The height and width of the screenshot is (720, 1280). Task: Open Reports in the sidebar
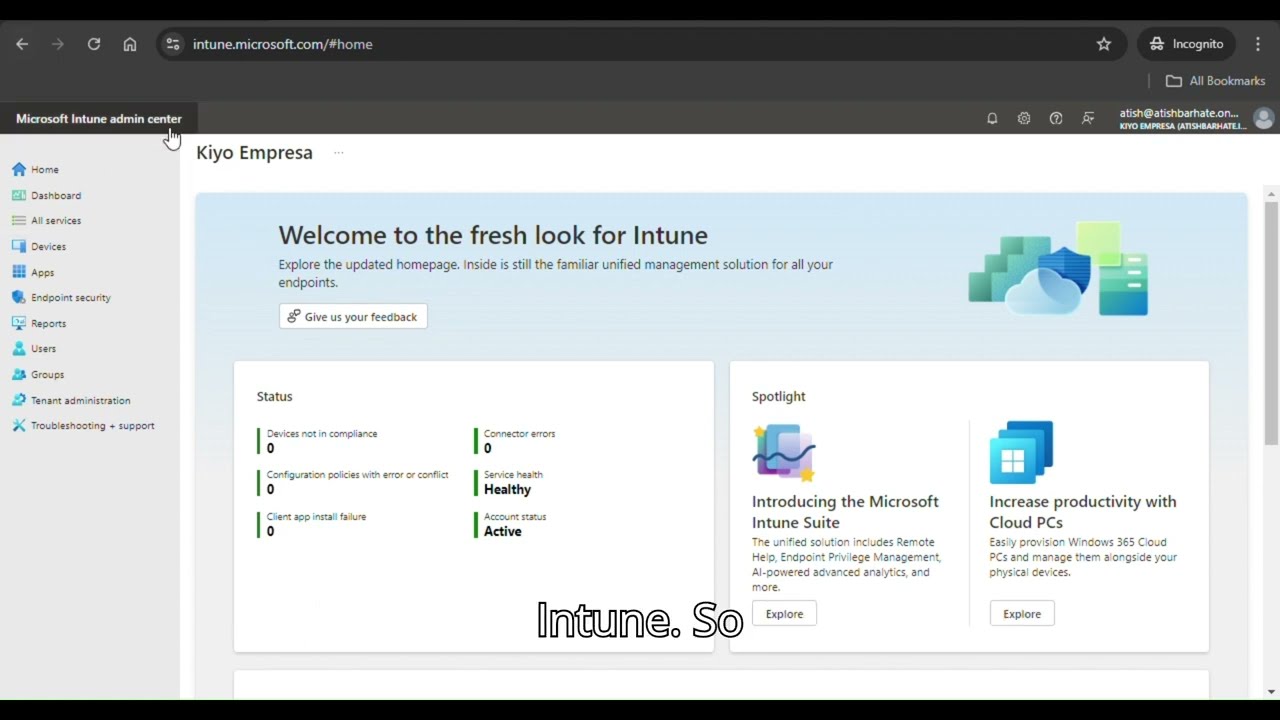coord(39,324)
